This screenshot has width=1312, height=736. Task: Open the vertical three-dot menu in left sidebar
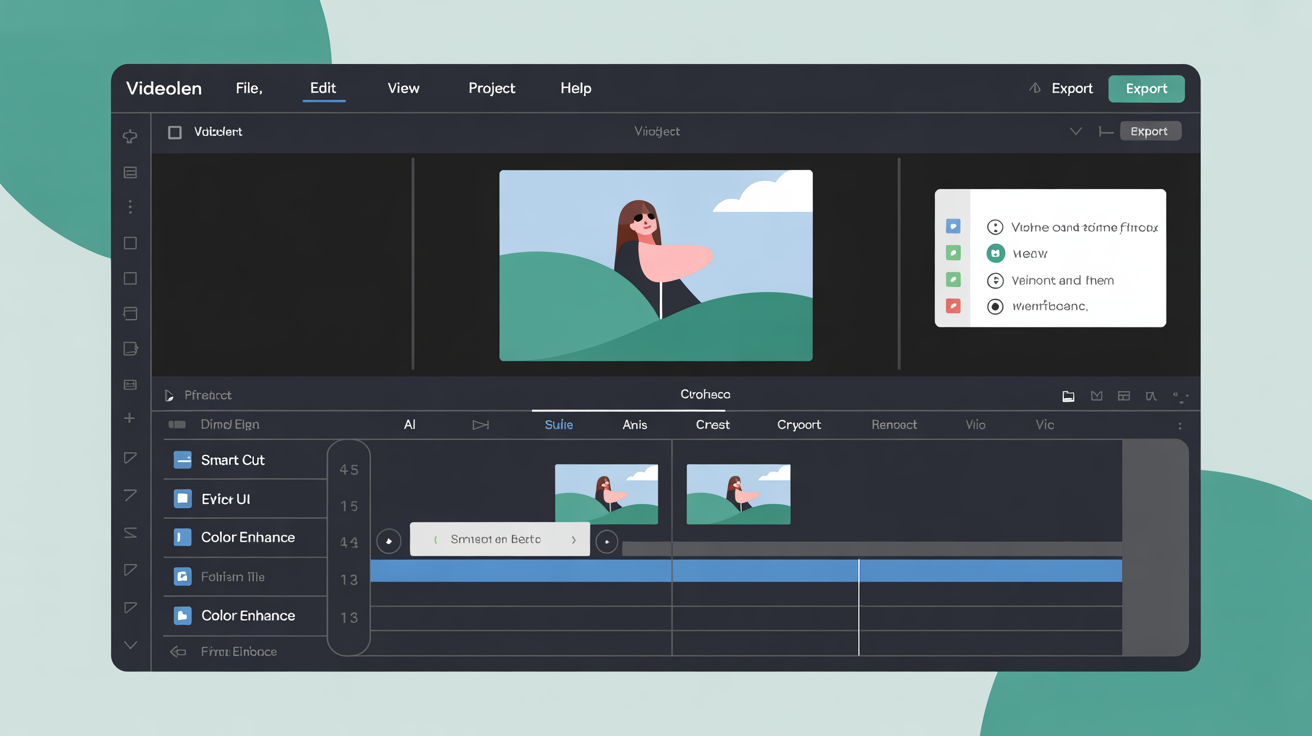coord(130,207)
